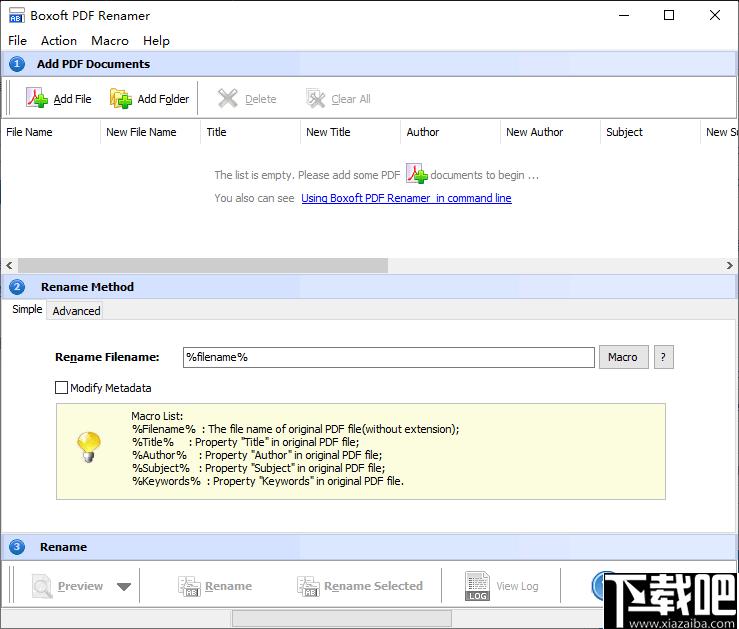Click the File Name column header
The width and height of the screenshot is (739, 629).
(50, 132)
